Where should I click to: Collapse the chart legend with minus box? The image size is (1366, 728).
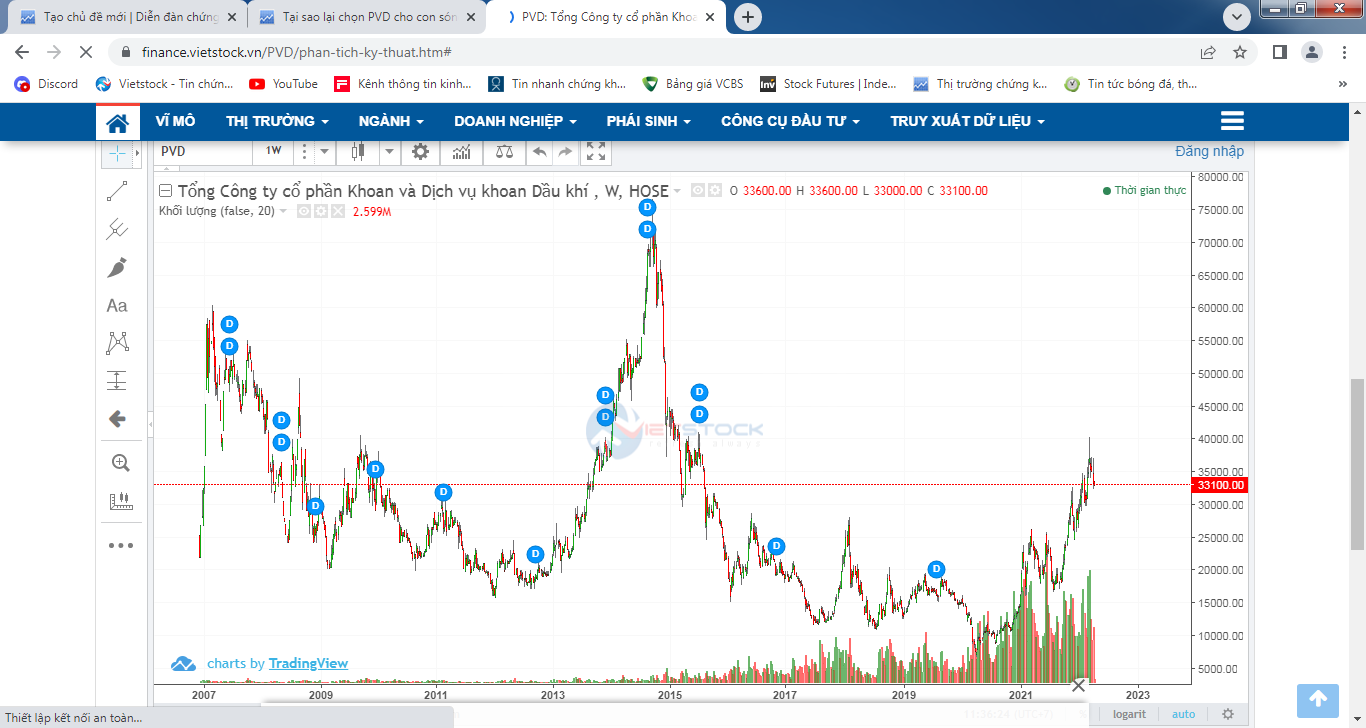pos(166,191)
